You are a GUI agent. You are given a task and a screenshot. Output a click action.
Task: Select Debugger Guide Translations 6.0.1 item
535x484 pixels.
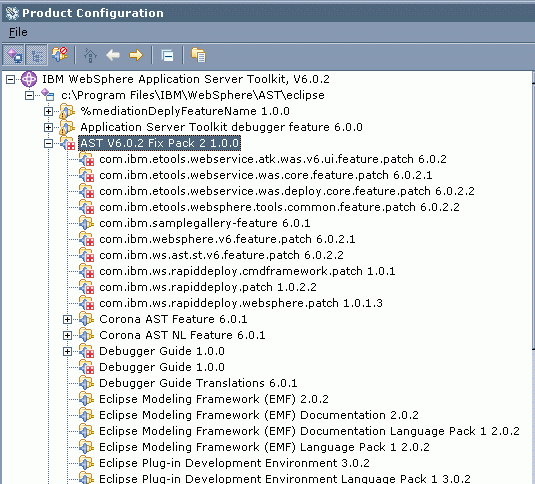[198, 383]
